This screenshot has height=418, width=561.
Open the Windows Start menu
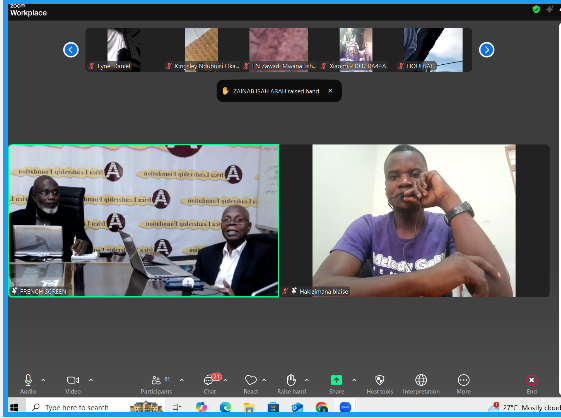[14, 407]
